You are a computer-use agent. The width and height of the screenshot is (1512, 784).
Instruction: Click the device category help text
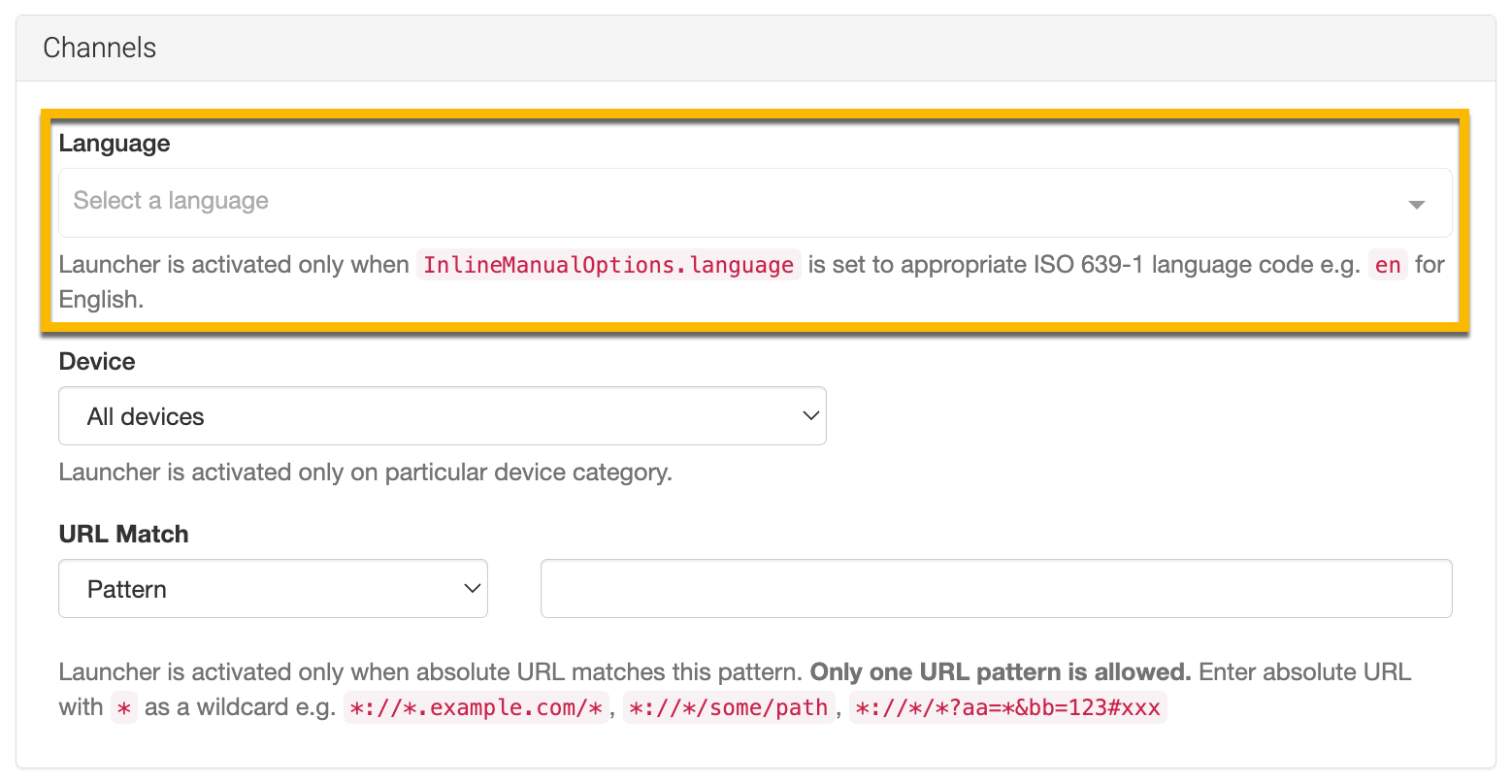(x=365, y=473)
